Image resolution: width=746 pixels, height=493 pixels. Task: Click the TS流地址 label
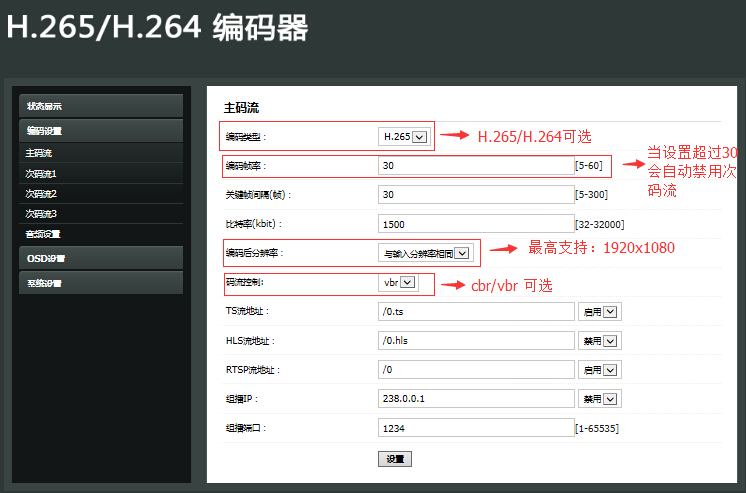(247, 311)
